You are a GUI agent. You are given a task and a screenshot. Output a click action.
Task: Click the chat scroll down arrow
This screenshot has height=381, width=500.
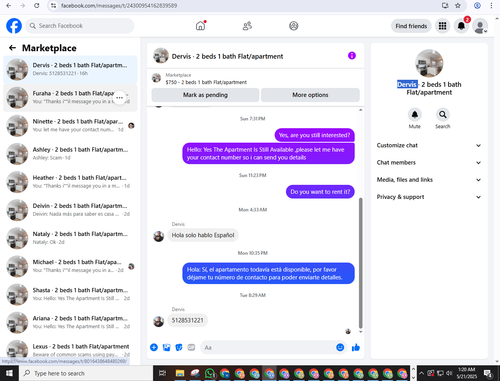click(360, 332)
